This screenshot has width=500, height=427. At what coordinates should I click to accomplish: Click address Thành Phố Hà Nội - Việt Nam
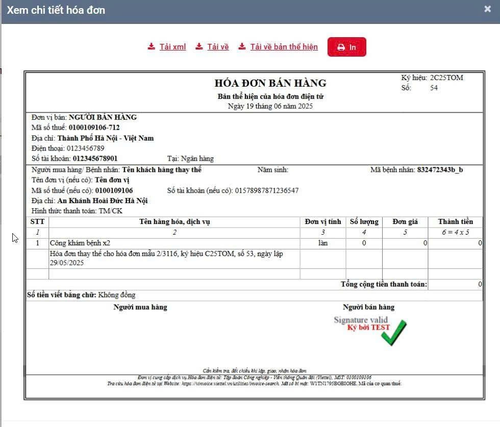coord(105,138)
